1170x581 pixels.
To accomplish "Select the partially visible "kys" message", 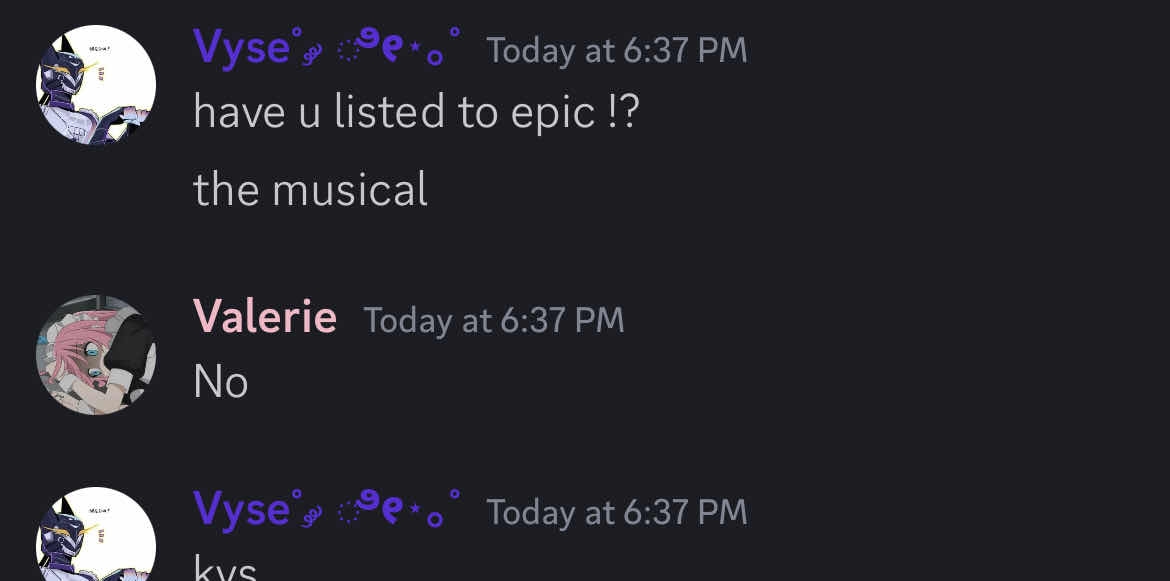I will pos(225,571).
